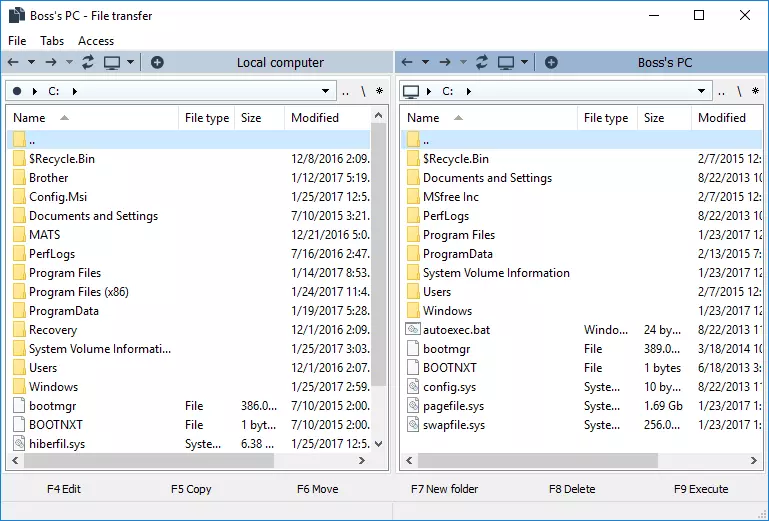The height and width of the screenshot is (521, 769).
Task: Refresh the Boss's PC file list
Action: 482,63
